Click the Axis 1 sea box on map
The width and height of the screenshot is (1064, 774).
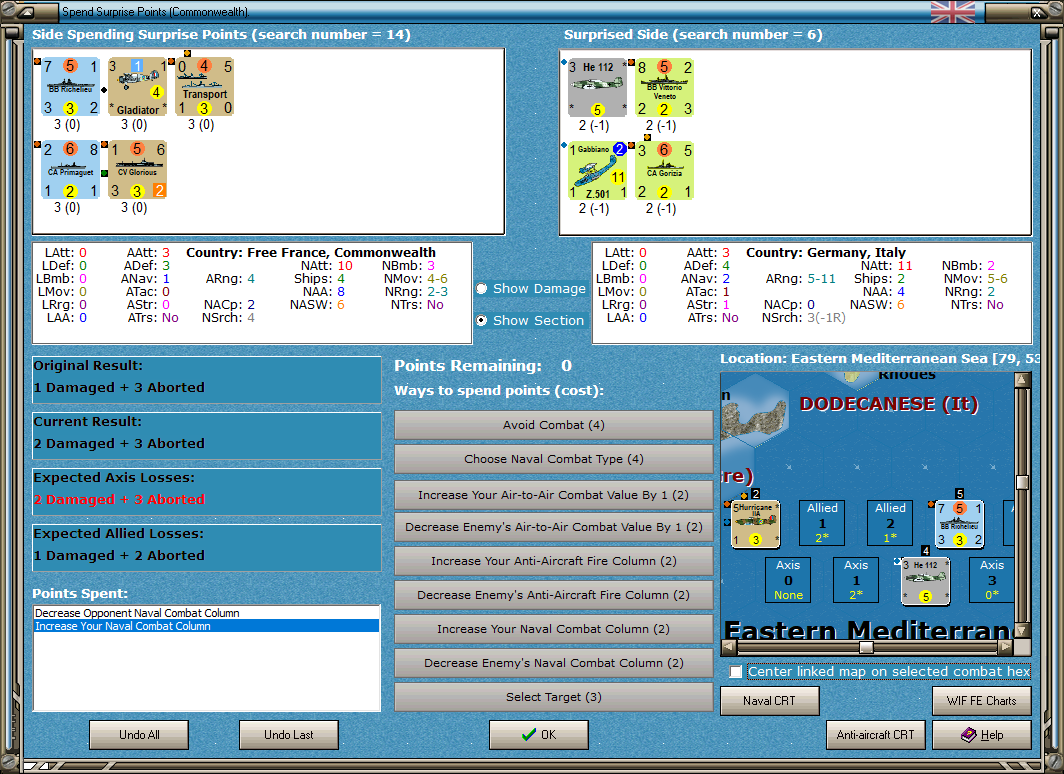coord(856,580)
